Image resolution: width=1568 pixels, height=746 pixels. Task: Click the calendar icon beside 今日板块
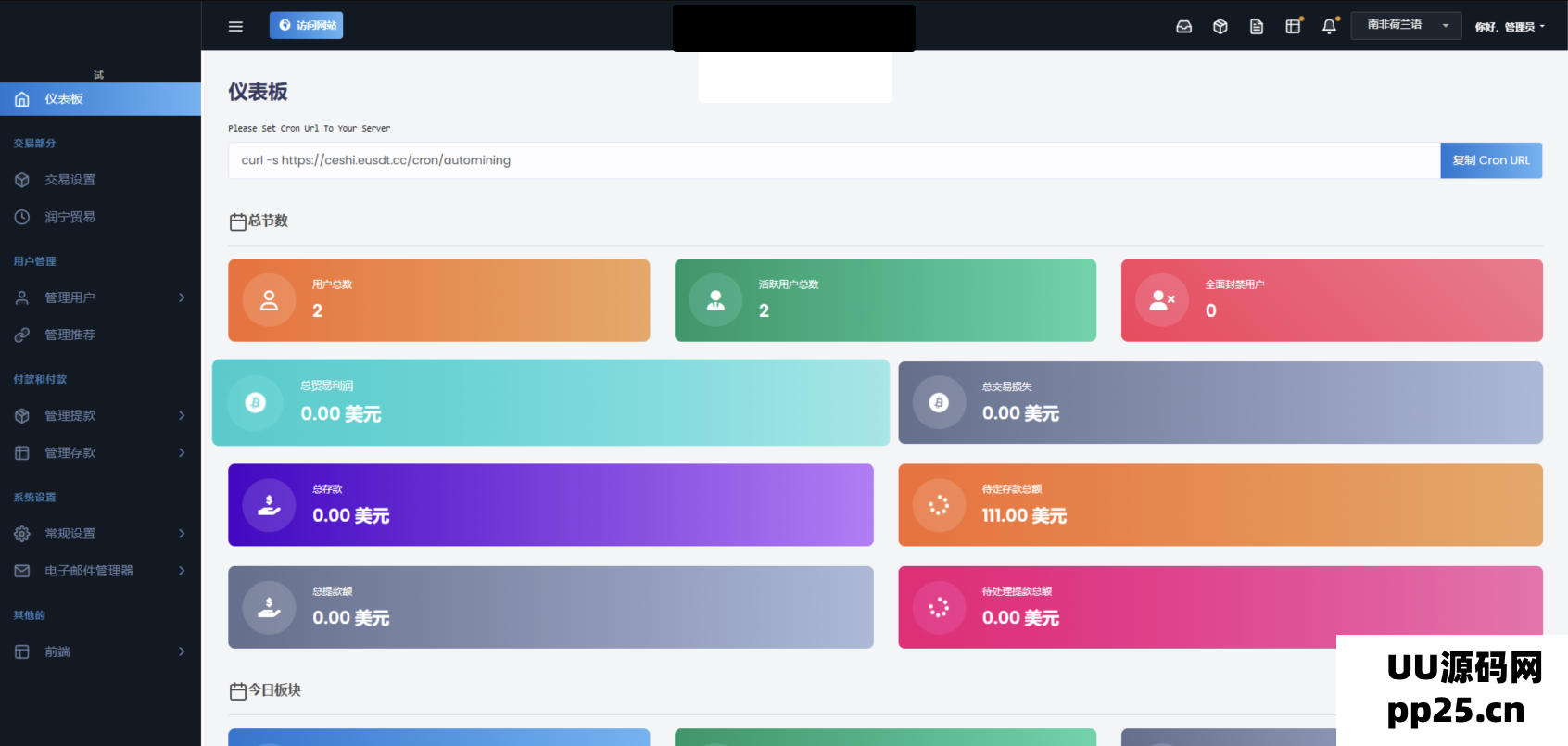(x=237, y=691)
